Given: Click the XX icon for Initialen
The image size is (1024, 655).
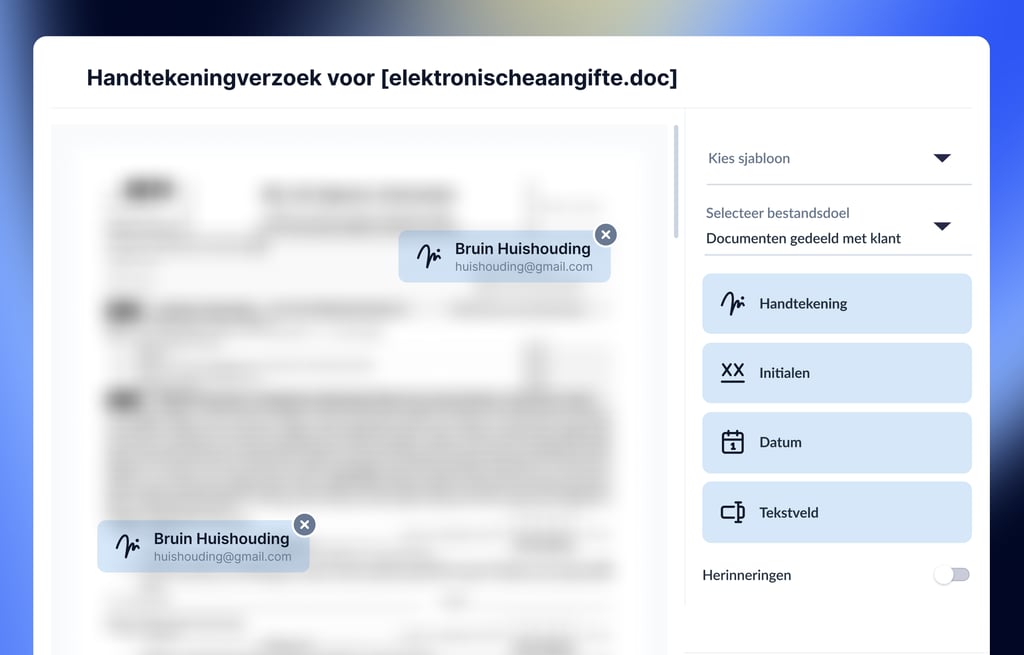Looking at the screenshot, I should pyautogui.click(x=733, y=372).
